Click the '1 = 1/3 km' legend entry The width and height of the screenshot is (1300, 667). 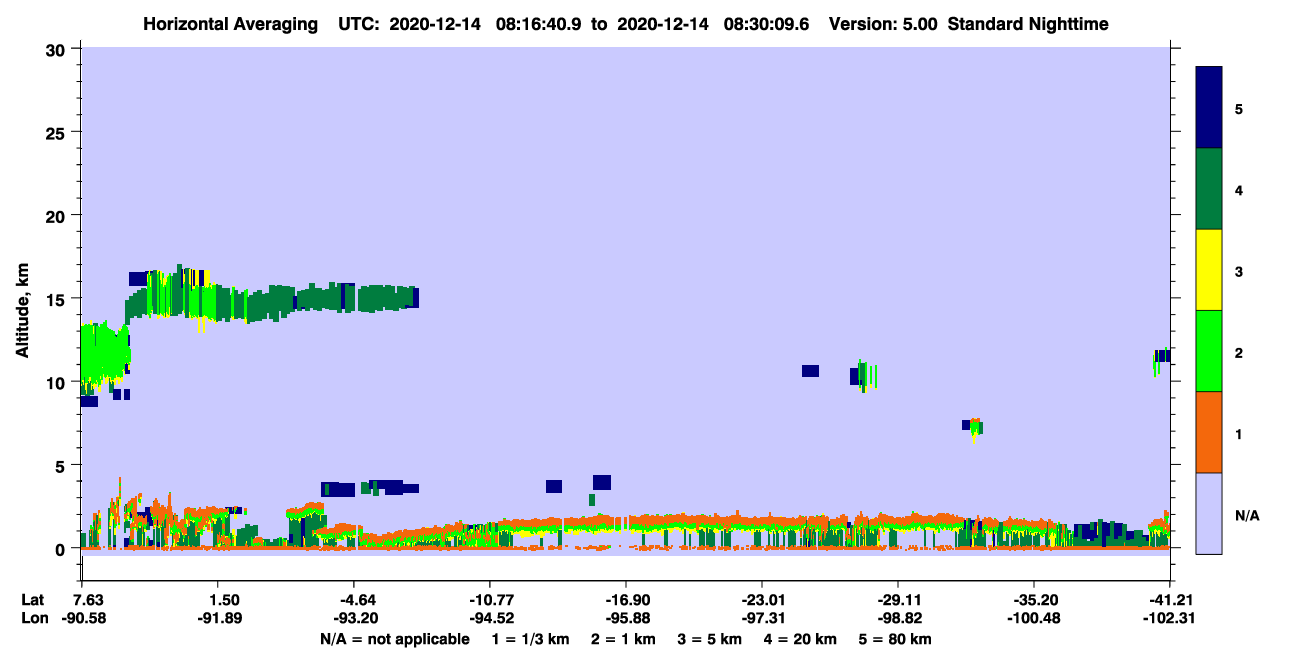529,639
